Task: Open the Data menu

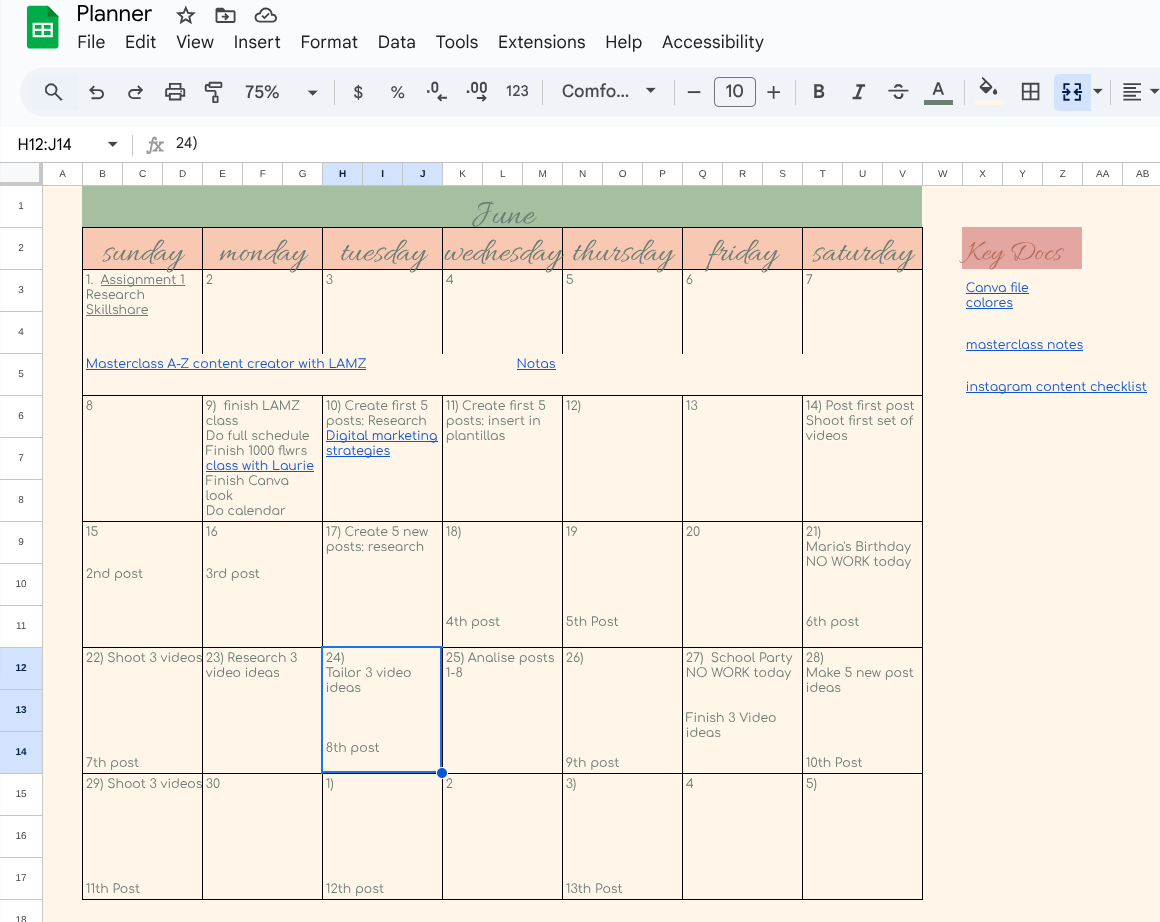Action: pyautogui.click(x=397, y=42)
